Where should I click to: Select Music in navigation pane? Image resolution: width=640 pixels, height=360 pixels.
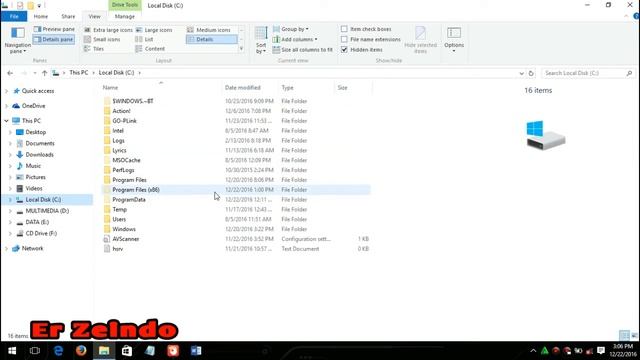tap(33, 166)
